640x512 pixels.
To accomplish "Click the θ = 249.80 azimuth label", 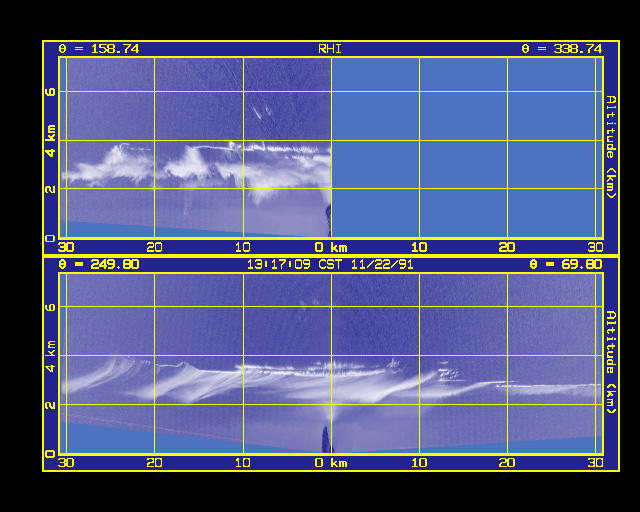I will 99,264.
